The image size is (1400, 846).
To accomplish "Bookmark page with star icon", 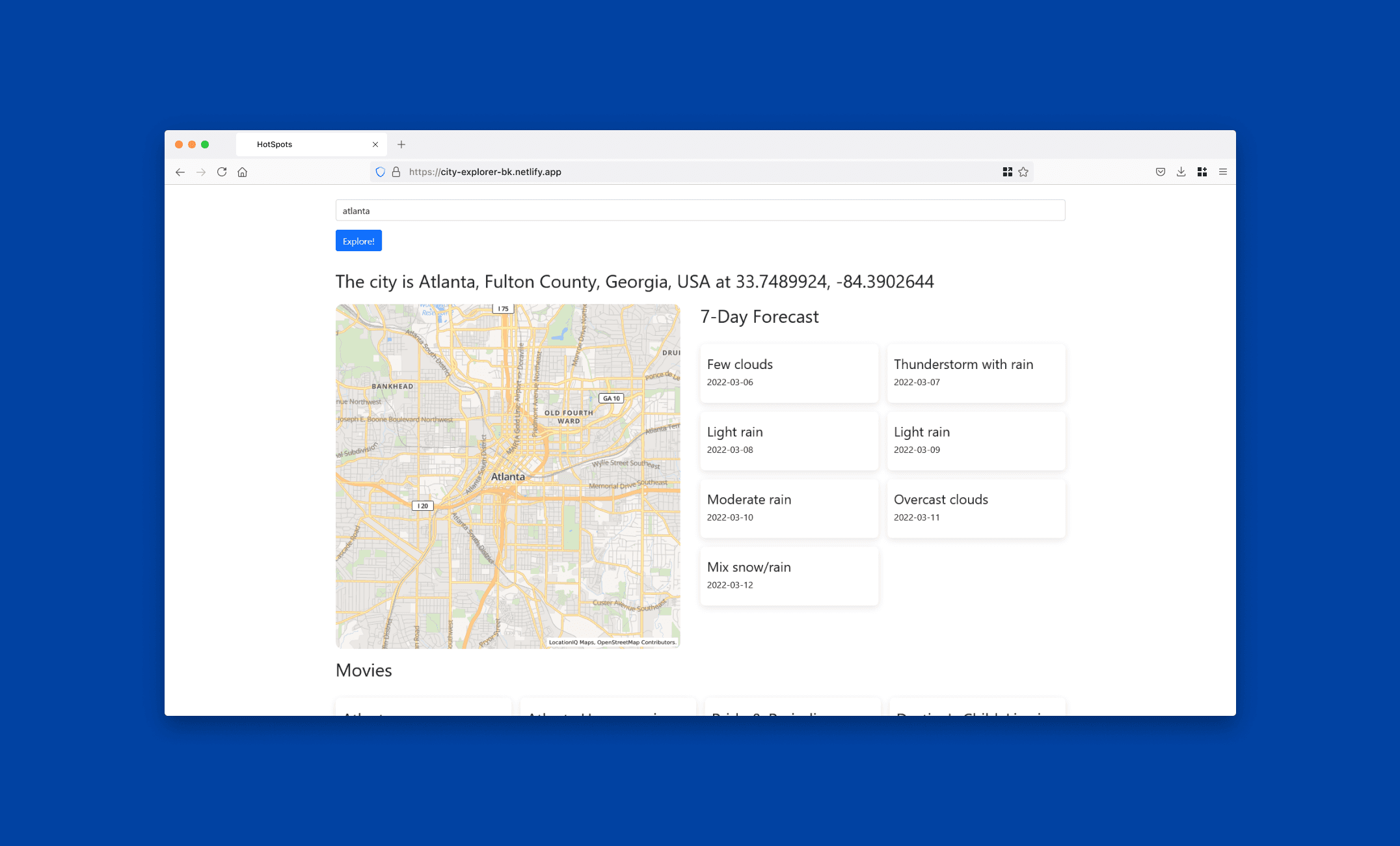I will pyautogui.click(x=1023, y=172).
